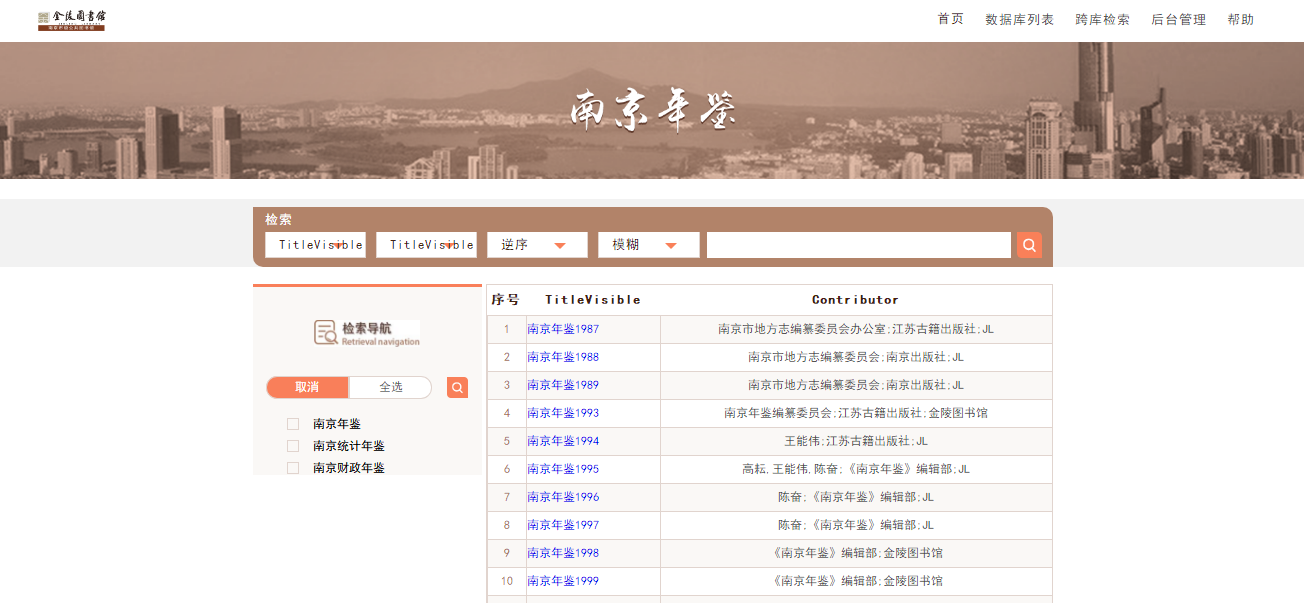This screenshot has width=1304, height=603.
Task: Open 帮助 in the top navigation
Action: pos(1241,19)
